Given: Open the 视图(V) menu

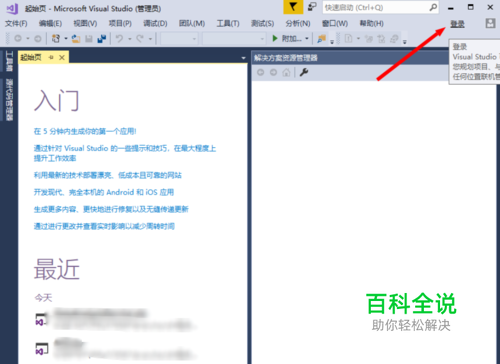Looking at the screenshot, I should (x=85, y=23).
